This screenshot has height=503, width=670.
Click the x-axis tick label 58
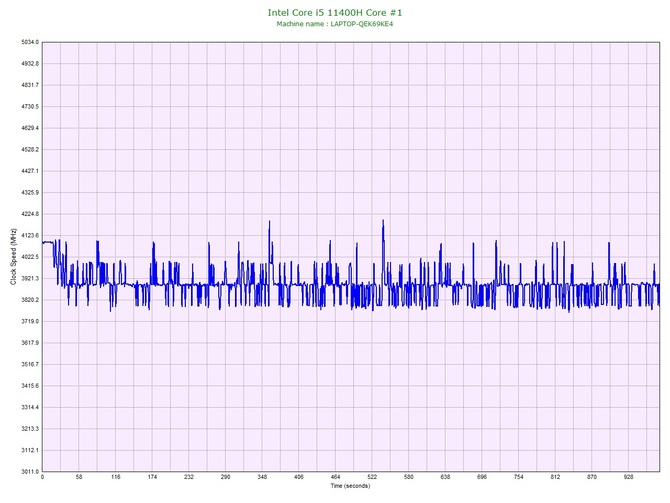click(79, 477)
